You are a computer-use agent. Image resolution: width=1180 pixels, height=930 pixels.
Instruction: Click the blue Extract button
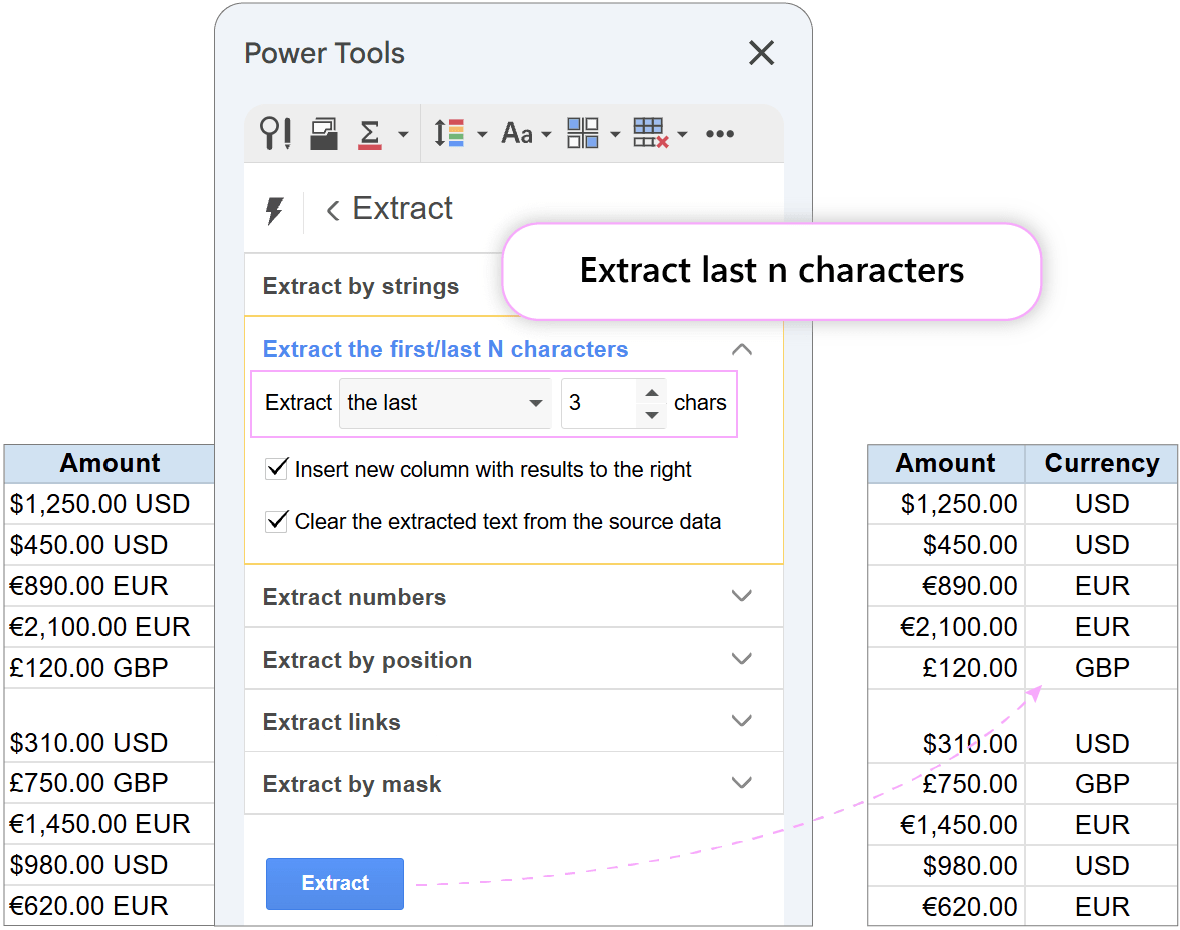click(335, 883)
